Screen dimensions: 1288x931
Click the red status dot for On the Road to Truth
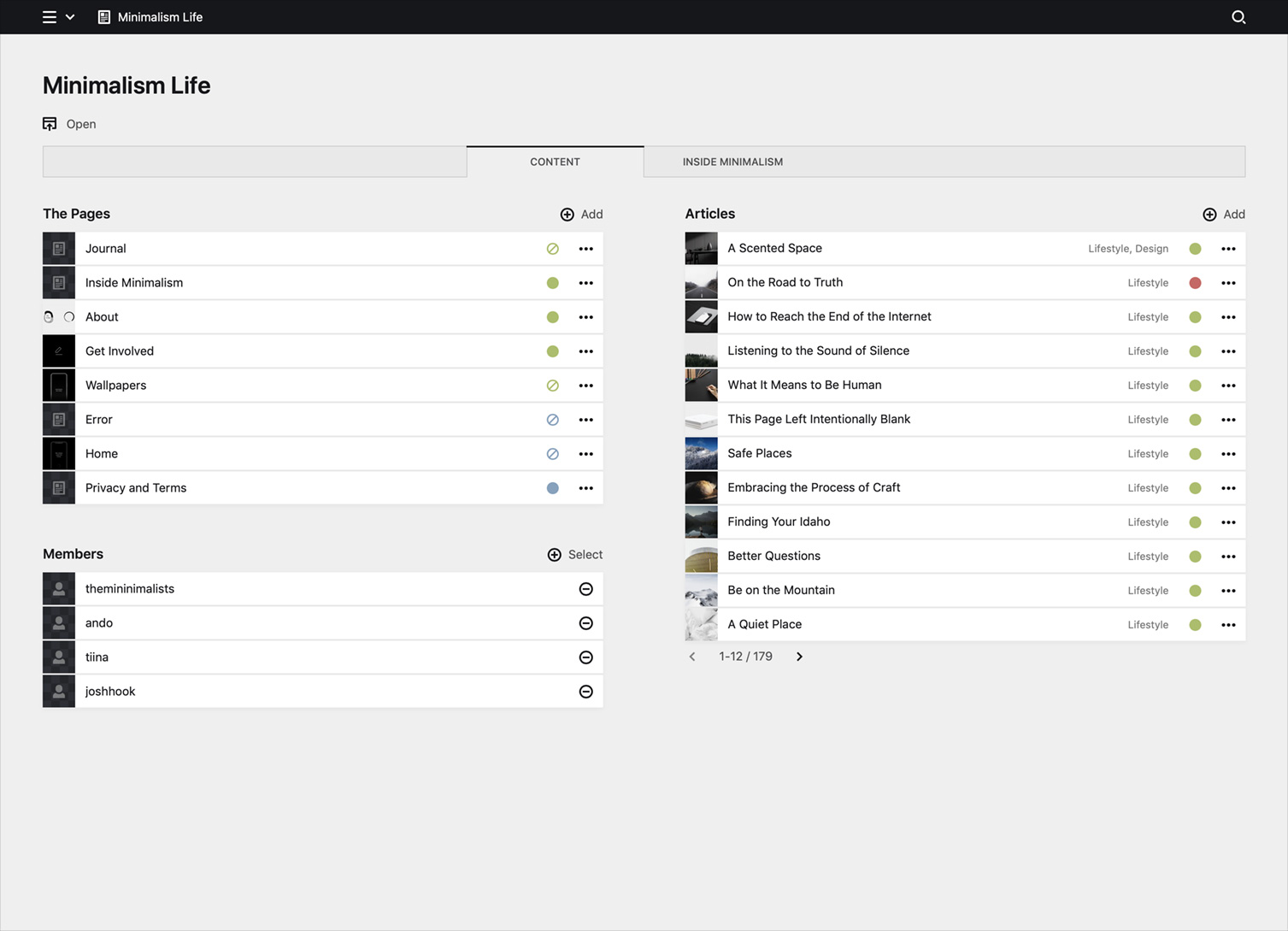pos(1194,282)
